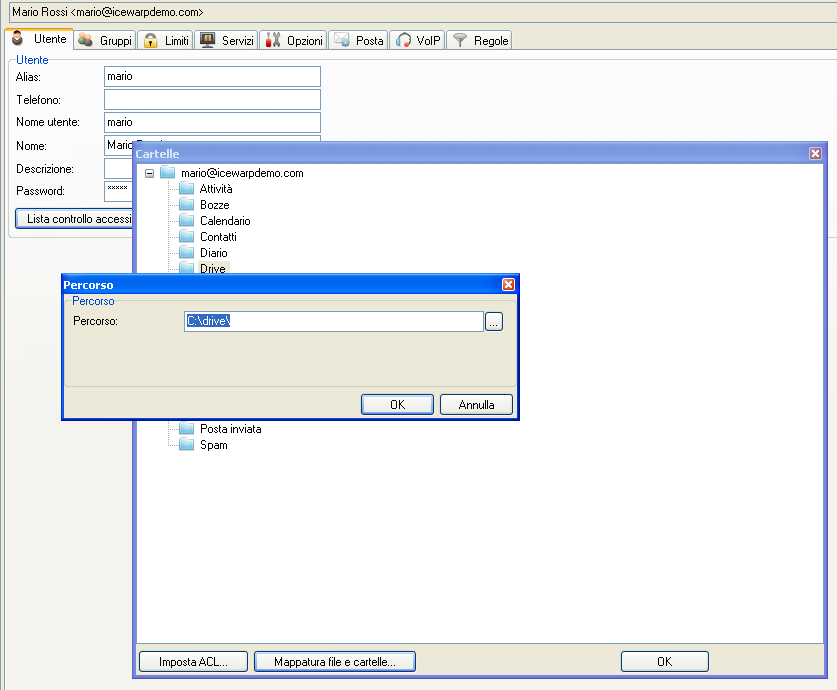
Task: Select the Calendario folder
Action: [225, 221]
